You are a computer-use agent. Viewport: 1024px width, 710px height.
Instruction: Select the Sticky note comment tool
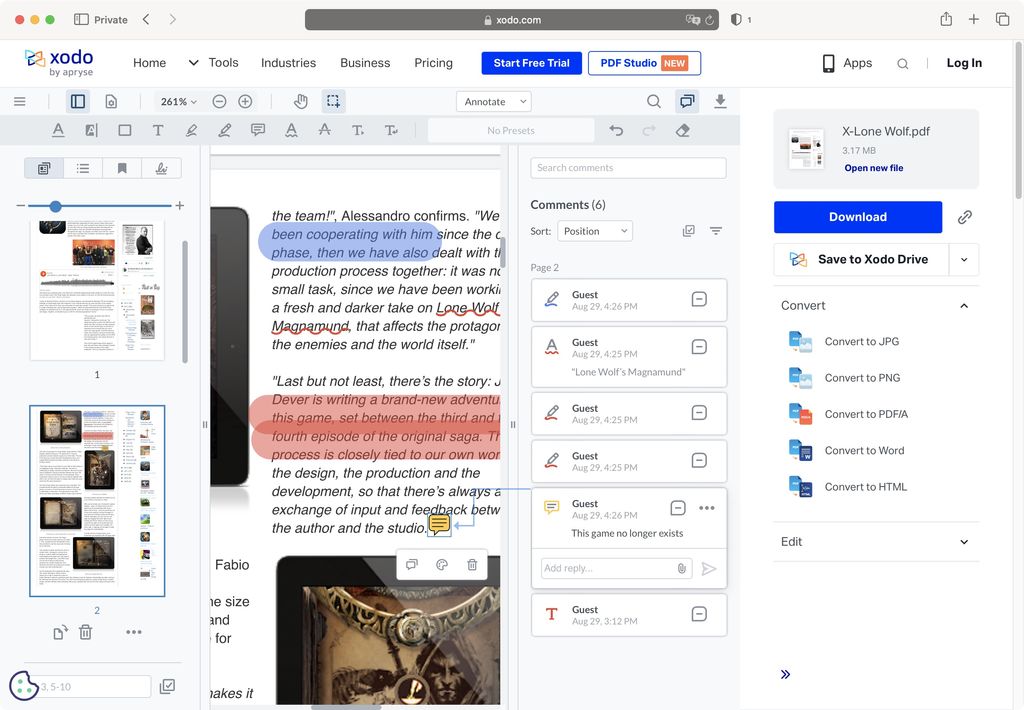[x=256, y=130]
